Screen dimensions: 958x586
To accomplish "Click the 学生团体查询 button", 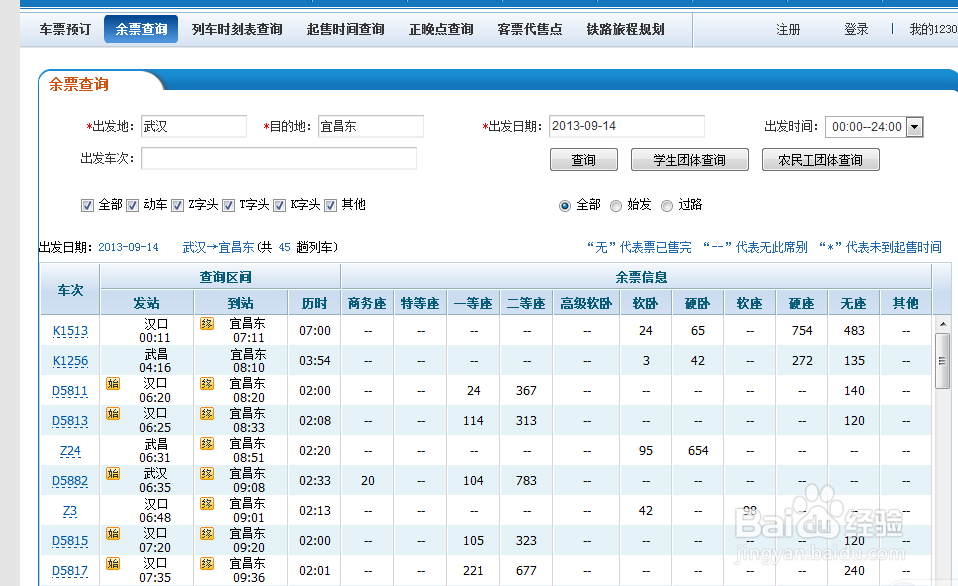I will coord(690,160).
